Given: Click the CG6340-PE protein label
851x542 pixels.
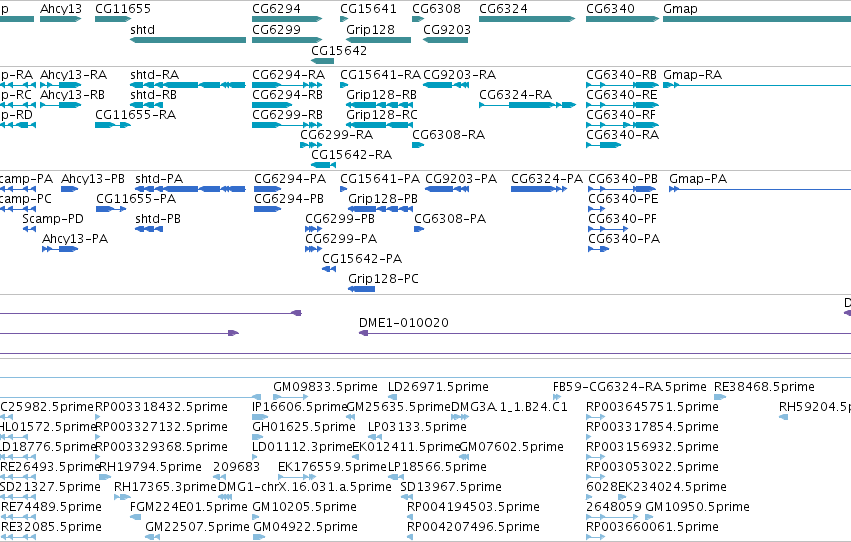Looking at the screenshot, I should point(623,199).
